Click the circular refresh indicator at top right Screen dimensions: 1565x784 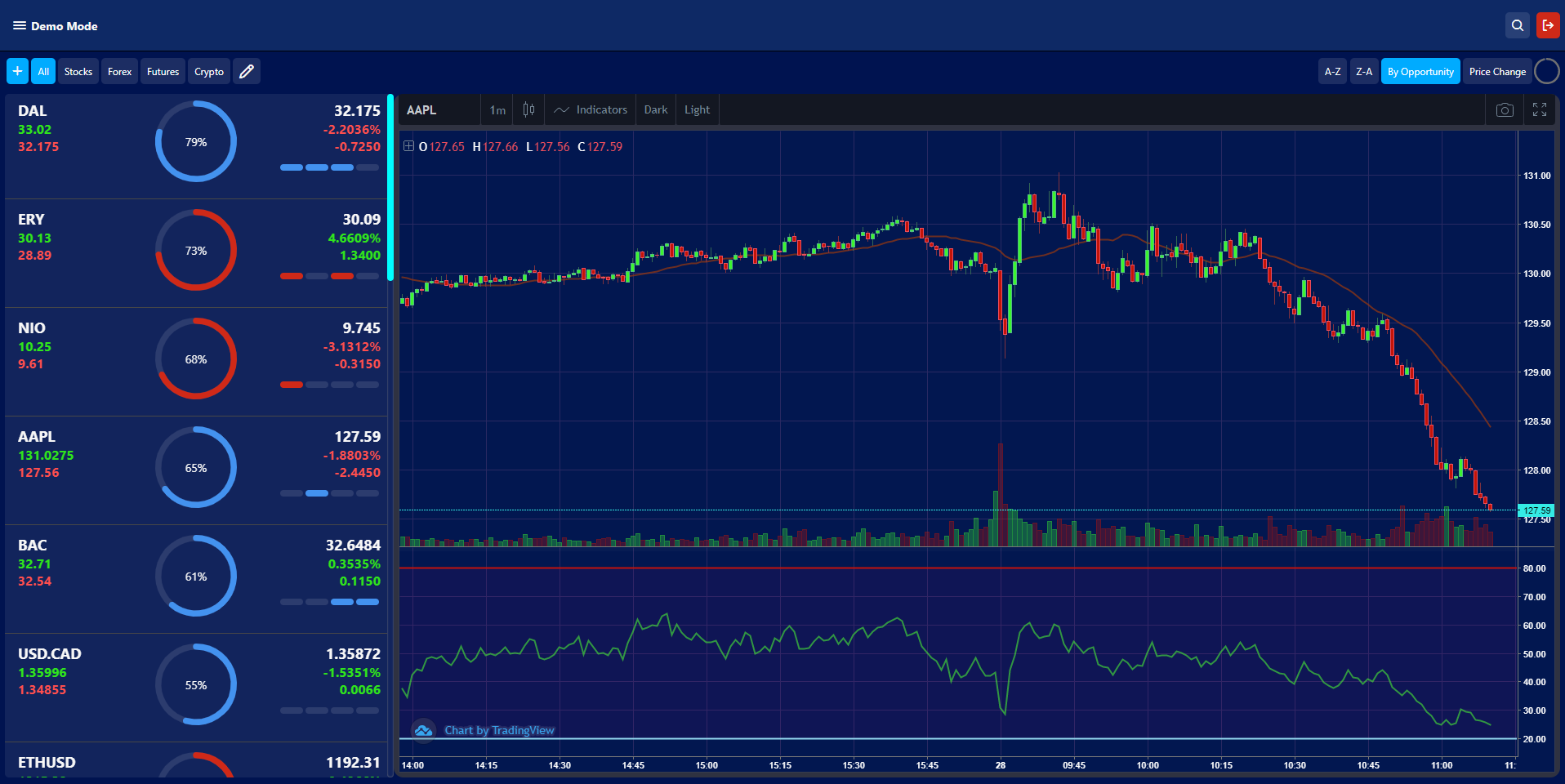(x=1547, y=71)
